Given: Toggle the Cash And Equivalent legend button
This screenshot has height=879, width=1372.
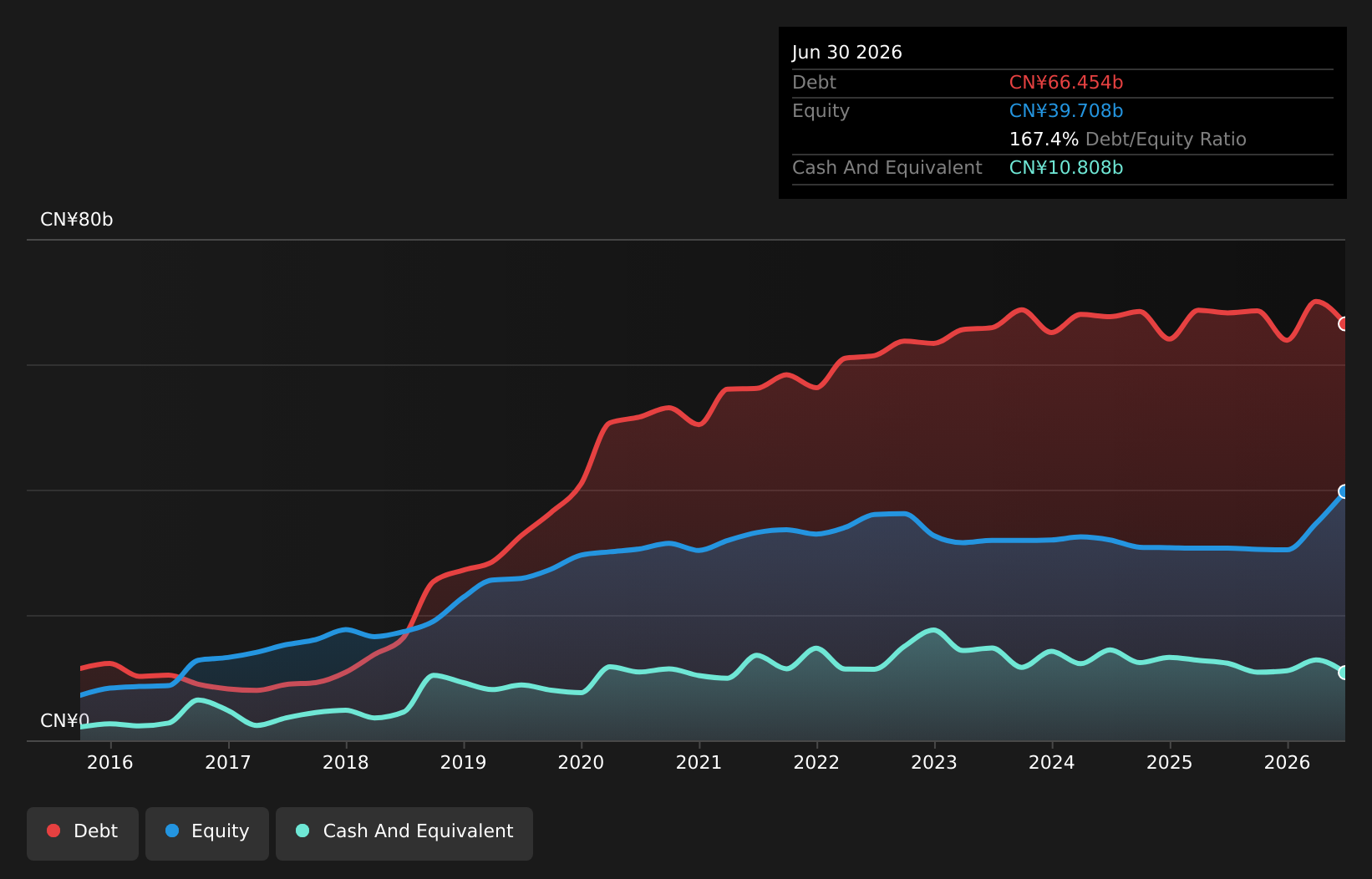Looking at the screenshot, I should (x=404, y=833).
